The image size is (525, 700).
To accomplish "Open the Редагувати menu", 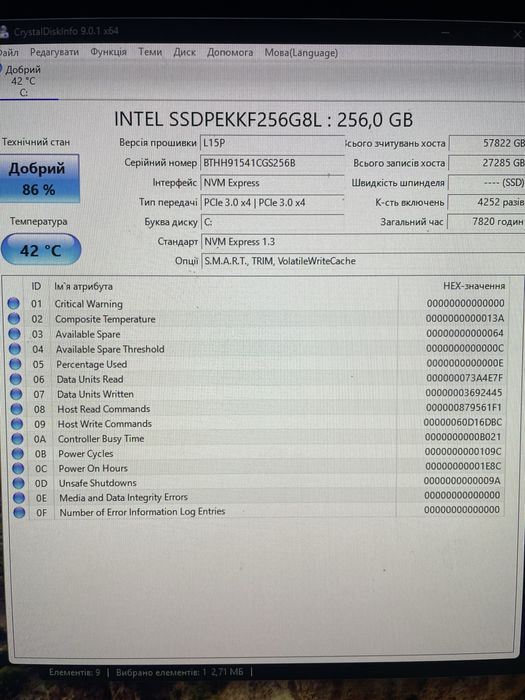I will [x=54, y=52].
